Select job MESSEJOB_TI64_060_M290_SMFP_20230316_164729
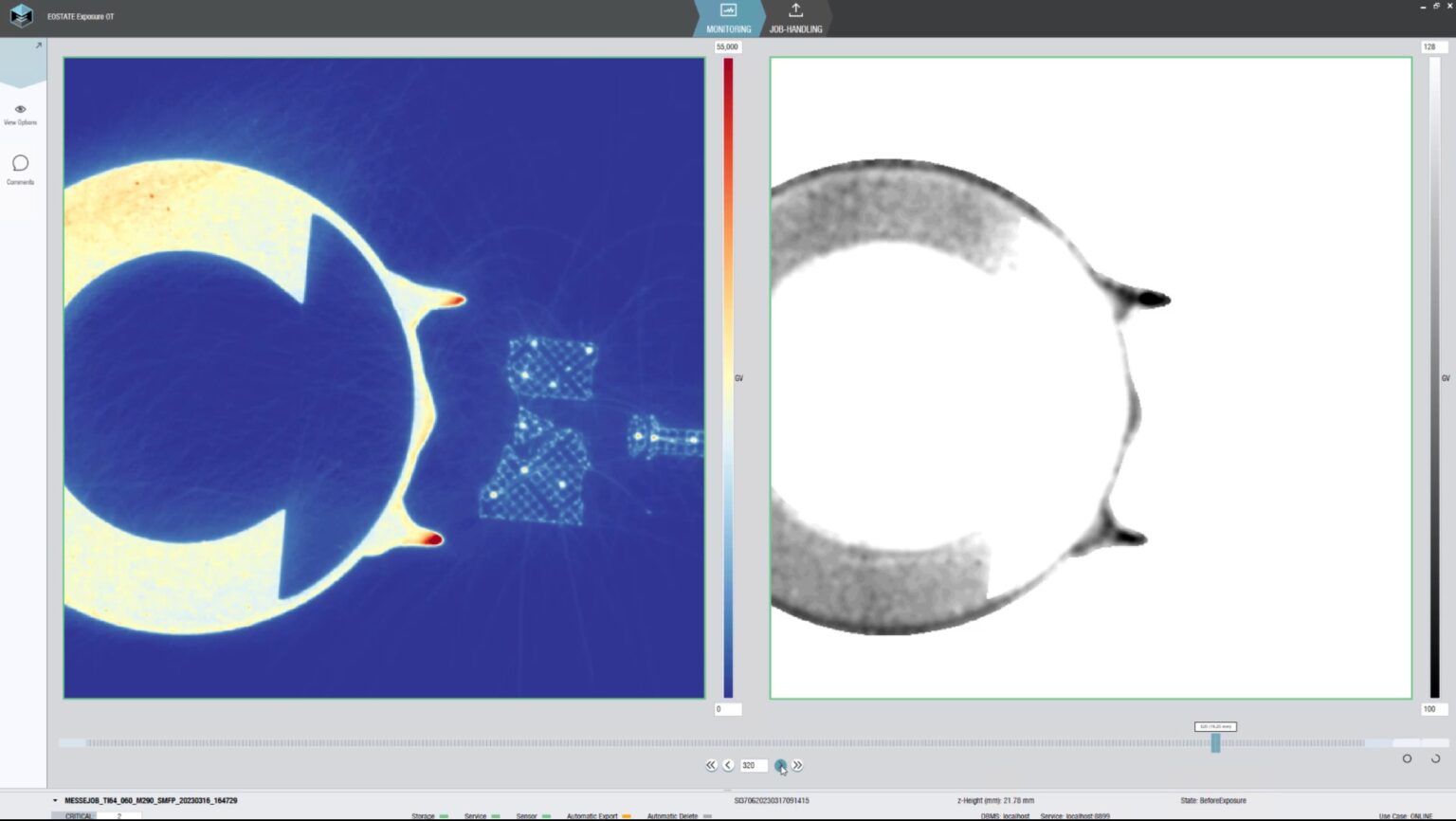Image resolution: width=1456 pixels, height=821 pixels. 151,801
